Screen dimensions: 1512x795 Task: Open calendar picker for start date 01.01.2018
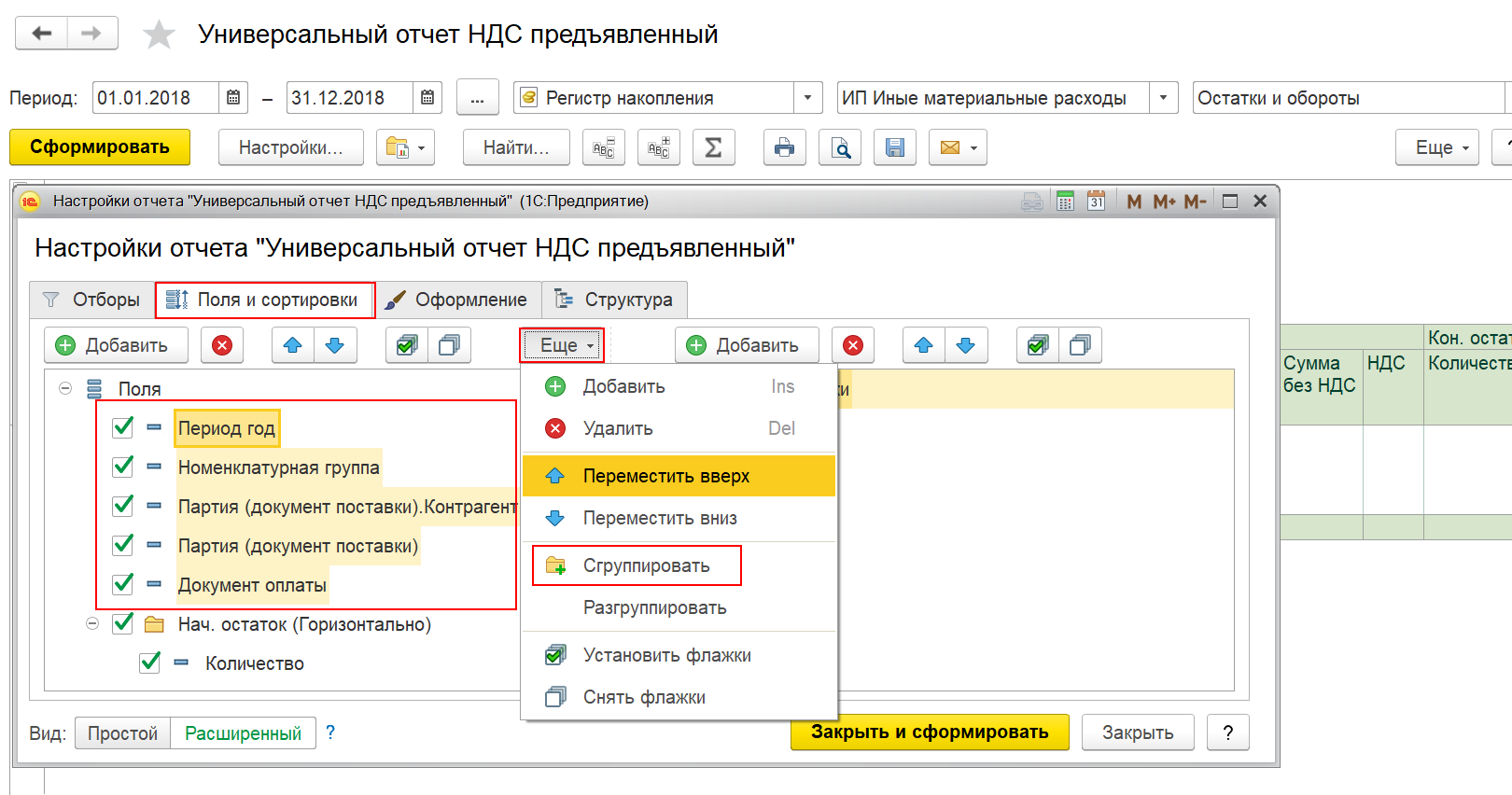click(x=233, y=98)
